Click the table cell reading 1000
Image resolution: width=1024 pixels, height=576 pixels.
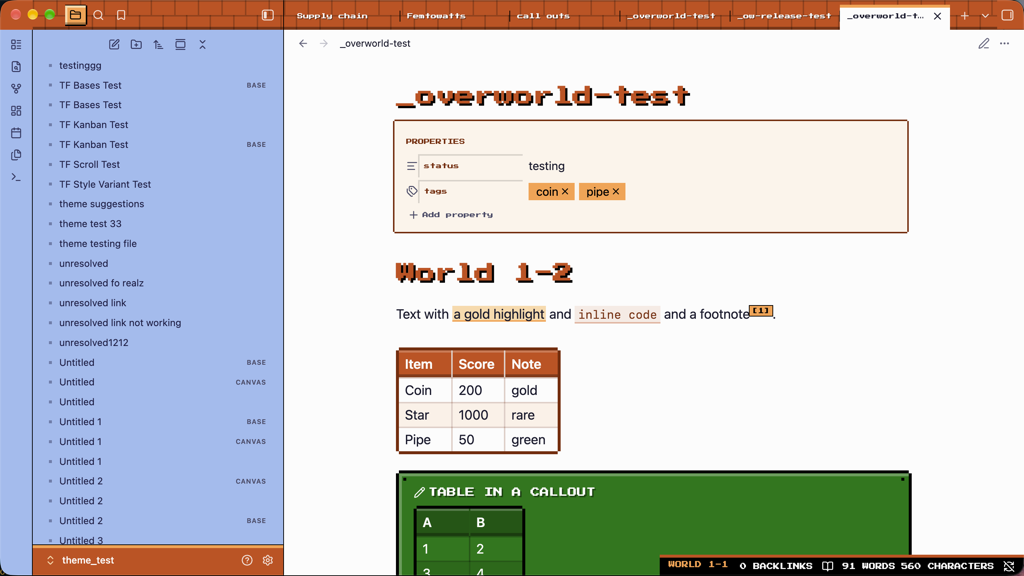click(x=477, y=415)
